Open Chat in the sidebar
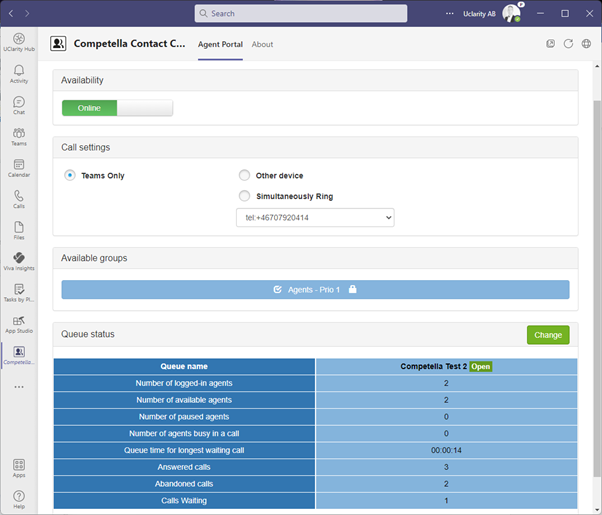This screenshot has height=515, width=602. click(x=19, y=105)
